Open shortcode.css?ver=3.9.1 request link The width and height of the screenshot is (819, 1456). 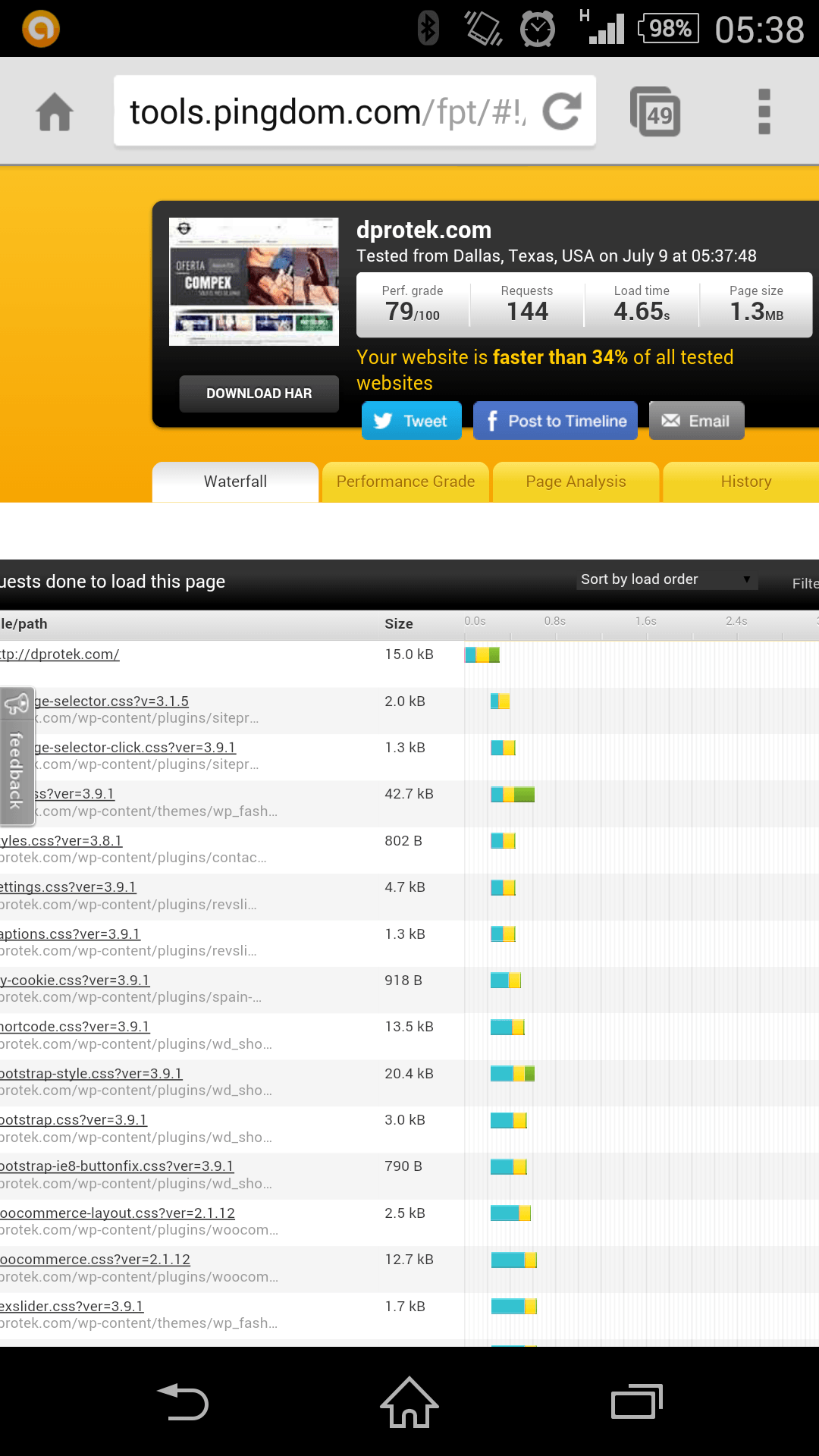[x=75, y=1026]
